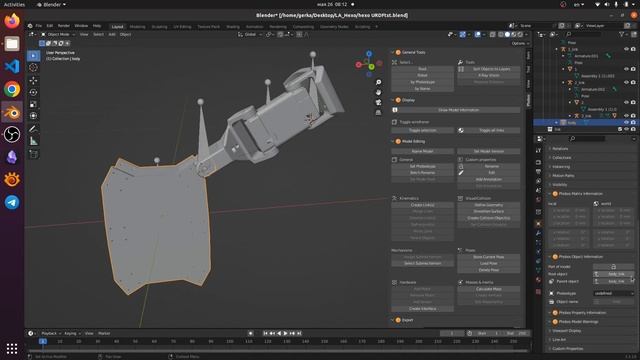Toggle X-Ray shading in viewport header

click(493, 35)
